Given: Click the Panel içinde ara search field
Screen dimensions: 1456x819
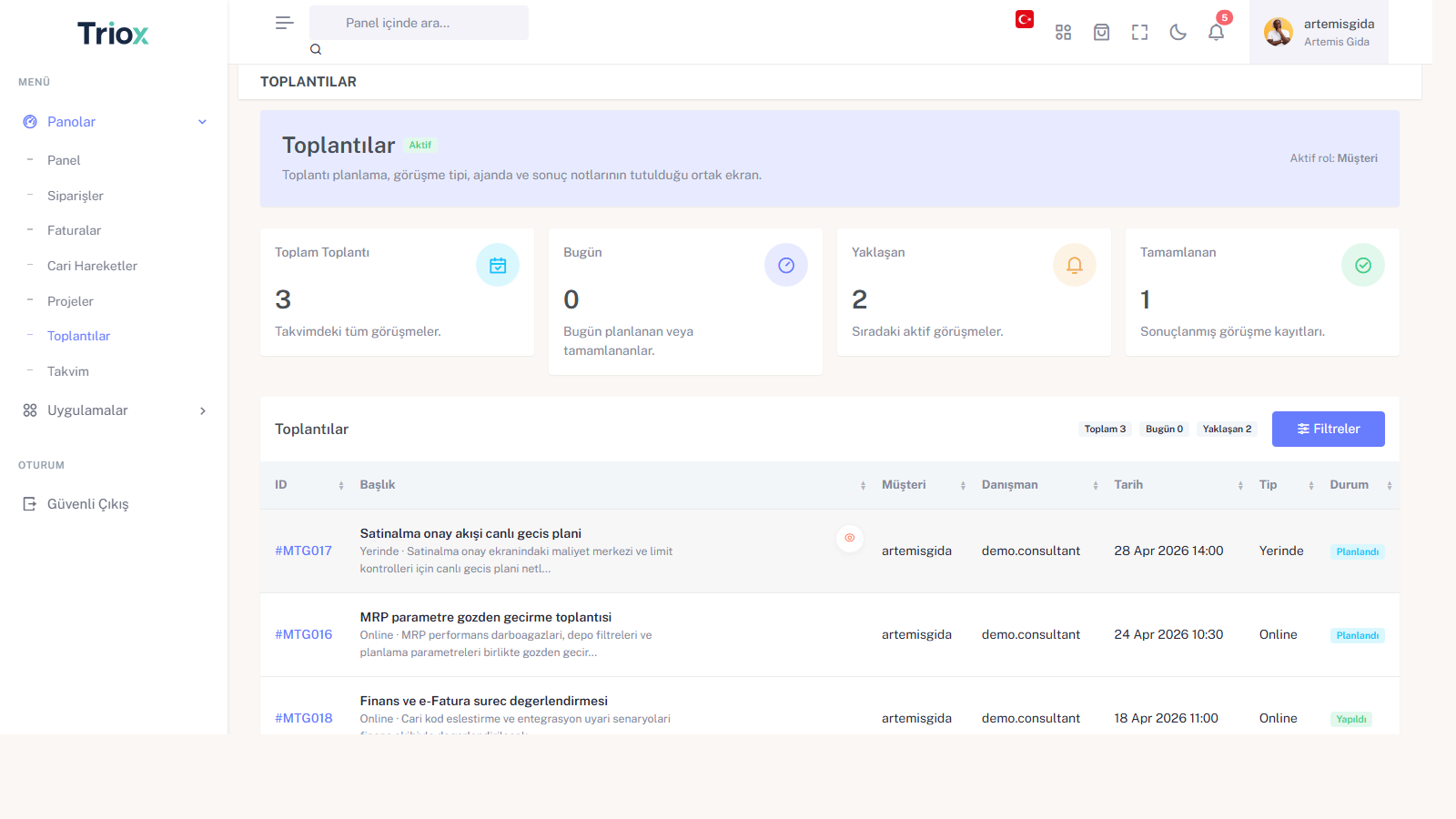Looking at the screenshot, I should point(419,23).
